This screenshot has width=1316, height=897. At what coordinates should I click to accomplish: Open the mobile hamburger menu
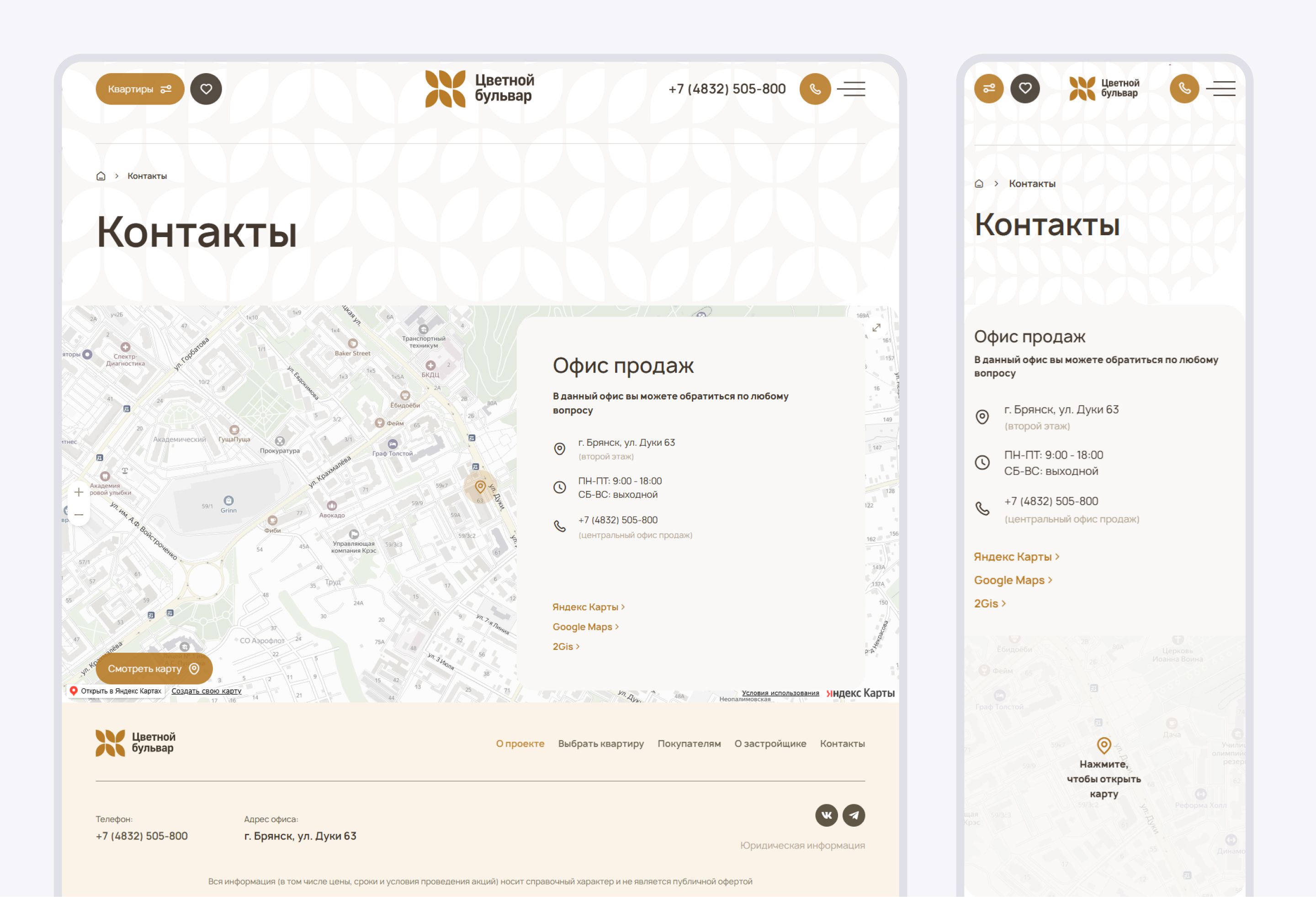click(1220, 88)
